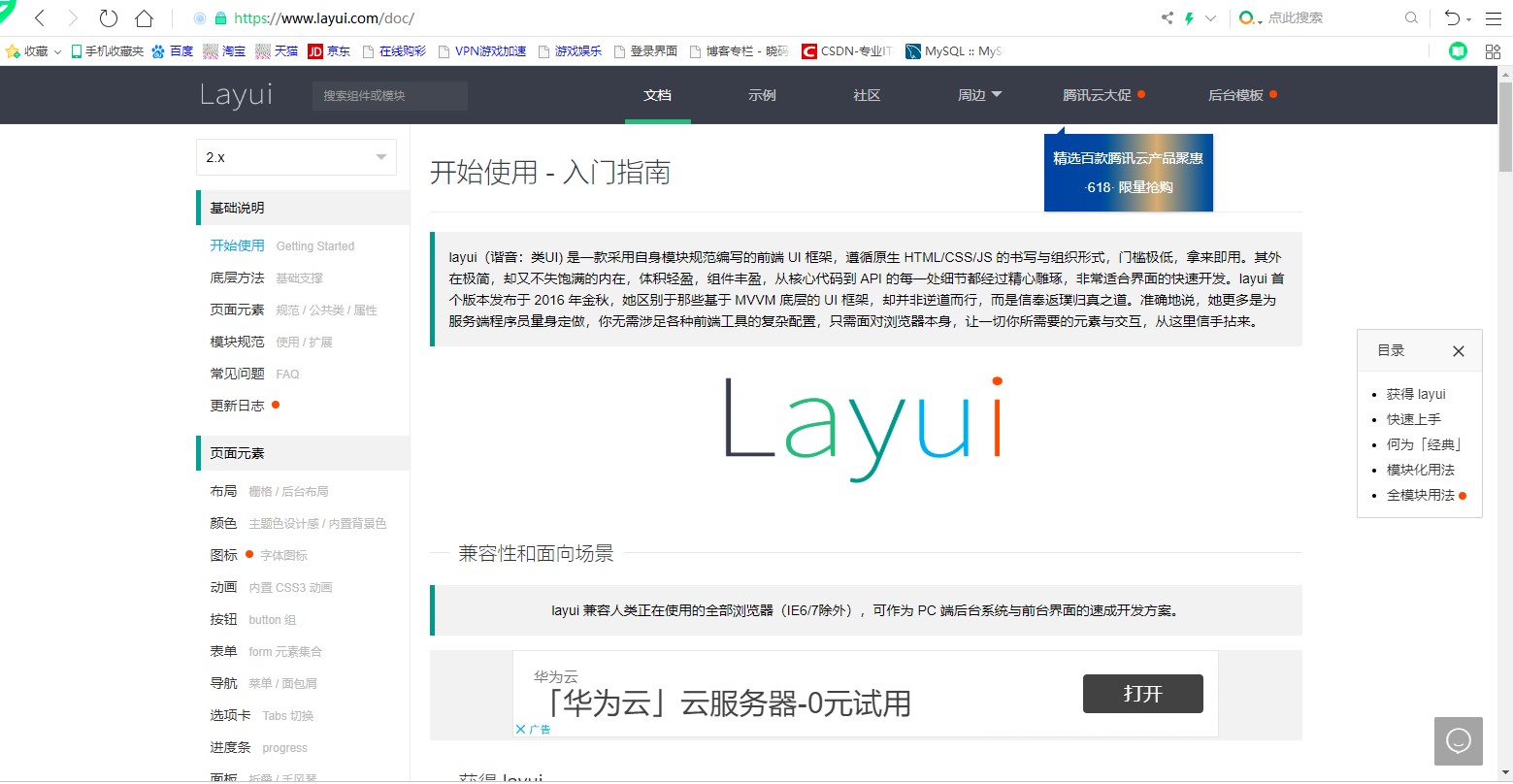
Task: Open 选项卡 Tabs切换 sidebar item
Action: click(262, 715)
